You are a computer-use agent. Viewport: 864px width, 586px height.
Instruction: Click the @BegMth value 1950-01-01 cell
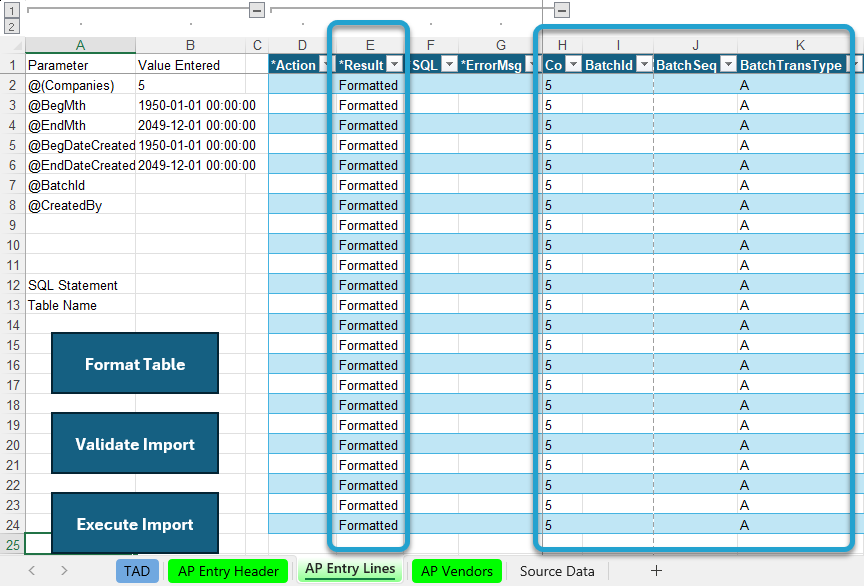pos(191,105)
